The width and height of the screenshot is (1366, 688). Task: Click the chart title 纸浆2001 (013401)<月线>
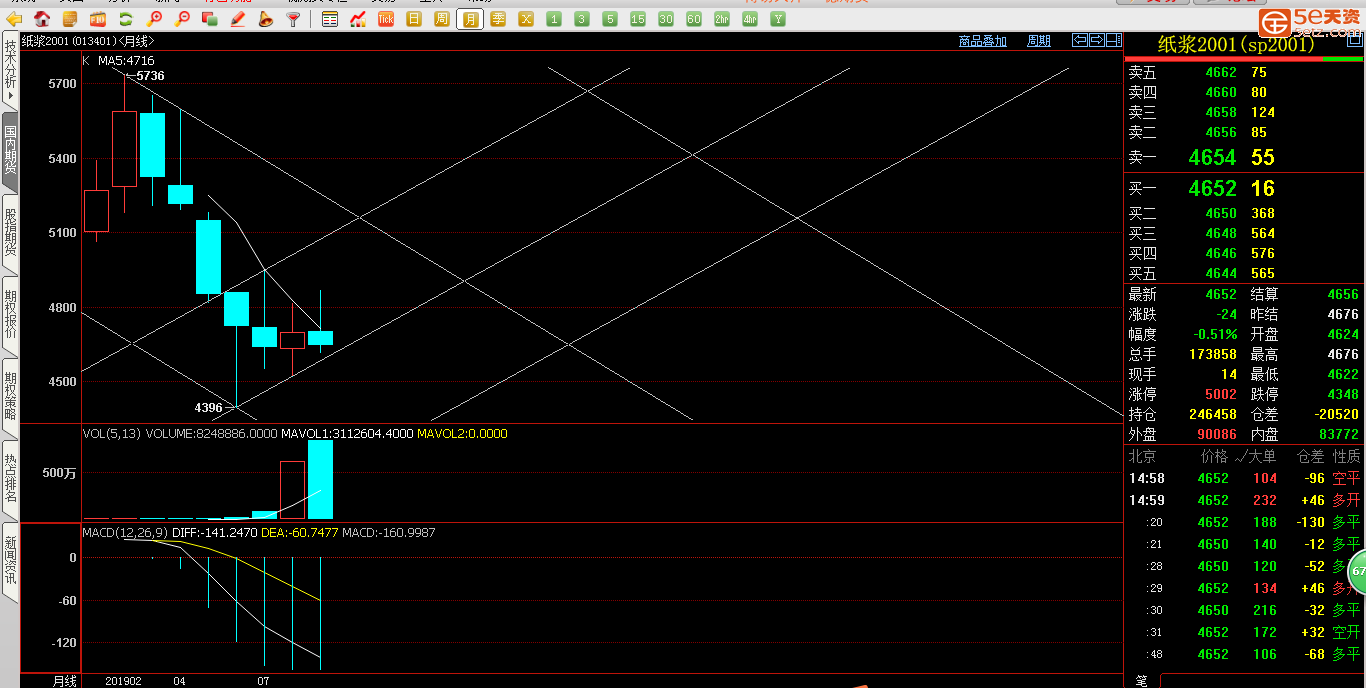(x=88, y=41)
